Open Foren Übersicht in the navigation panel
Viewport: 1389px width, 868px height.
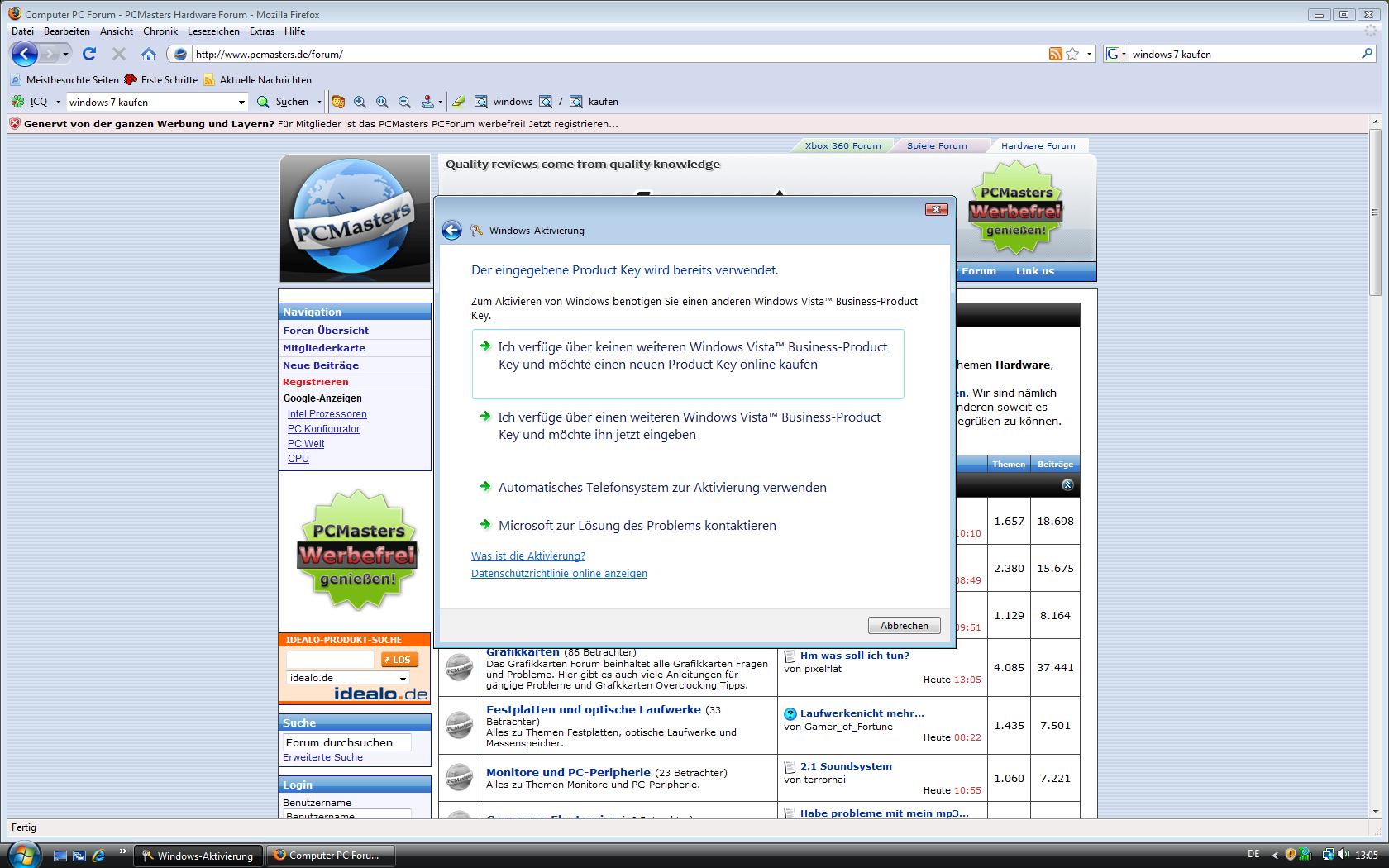[x=326, y=331]
